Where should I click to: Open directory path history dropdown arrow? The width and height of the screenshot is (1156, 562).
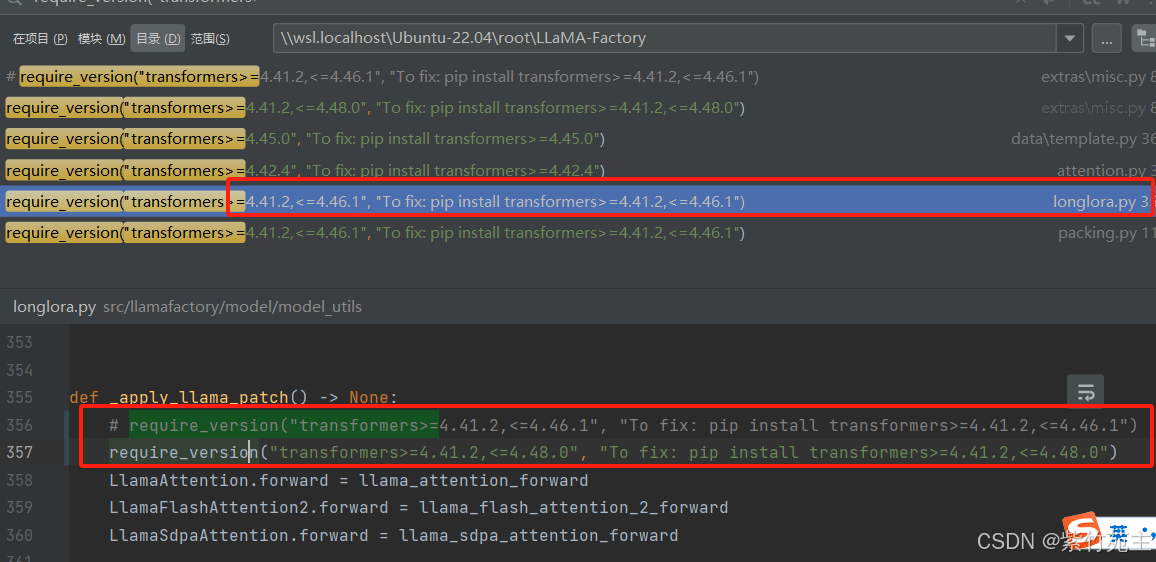click(1069, 38)
